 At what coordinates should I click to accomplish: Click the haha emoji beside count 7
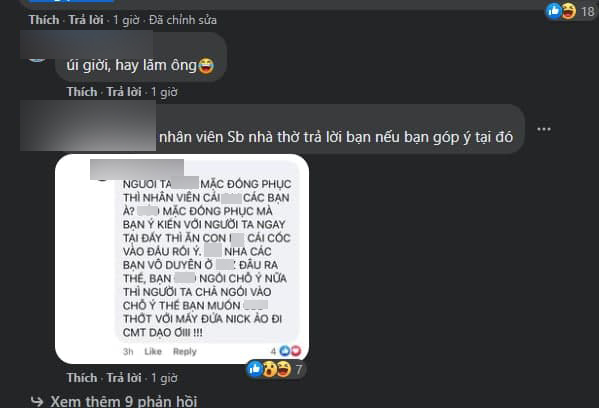coord(284,369)
